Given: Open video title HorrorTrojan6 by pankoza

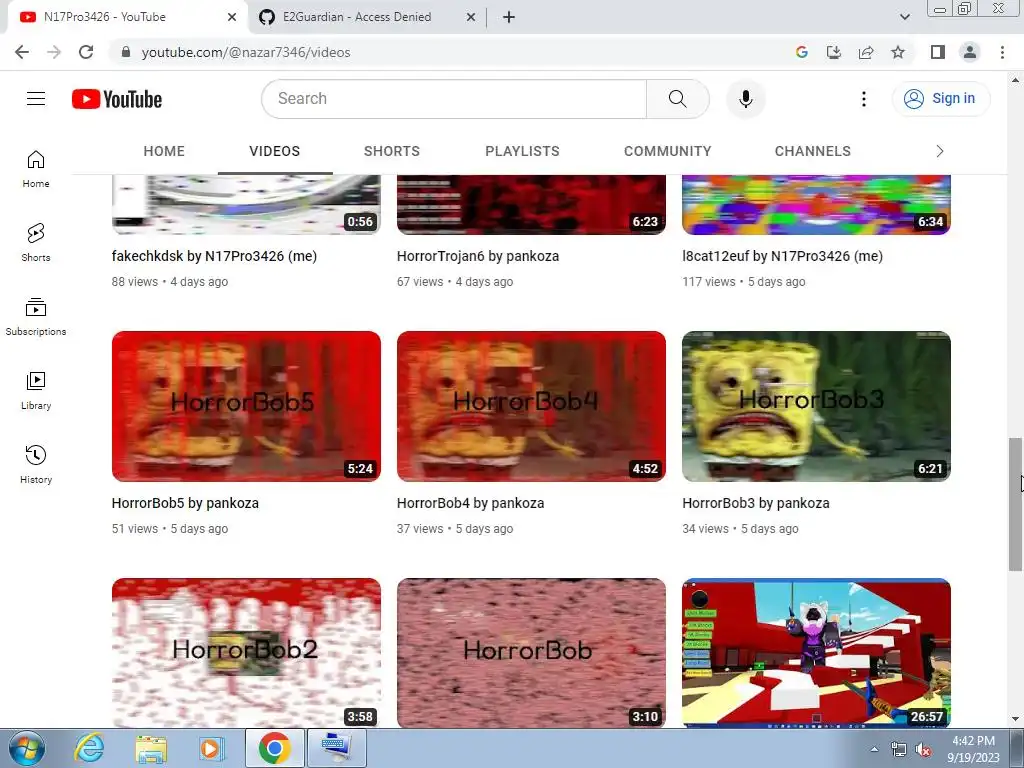Looking at the screenshot, I should 478,256.
